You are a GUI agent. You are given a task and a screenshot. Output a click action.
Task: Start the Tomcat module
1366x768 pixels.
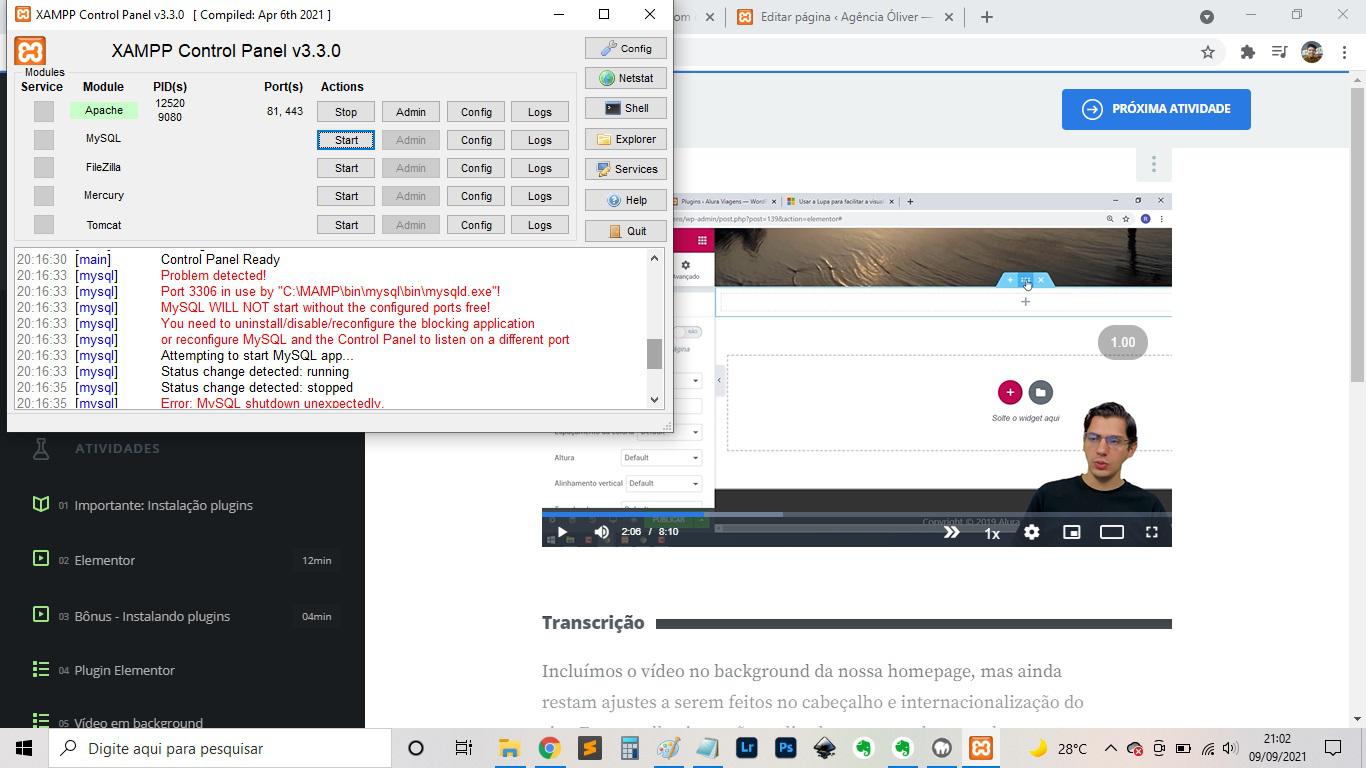(346, 225)
